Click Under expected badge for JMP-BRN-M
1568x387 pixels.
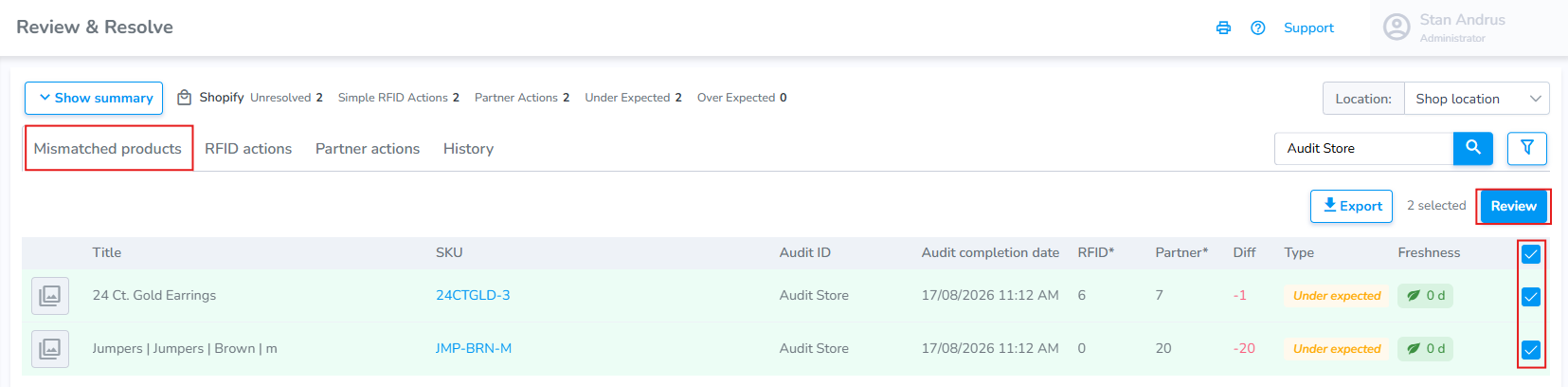click(1337, 349)
